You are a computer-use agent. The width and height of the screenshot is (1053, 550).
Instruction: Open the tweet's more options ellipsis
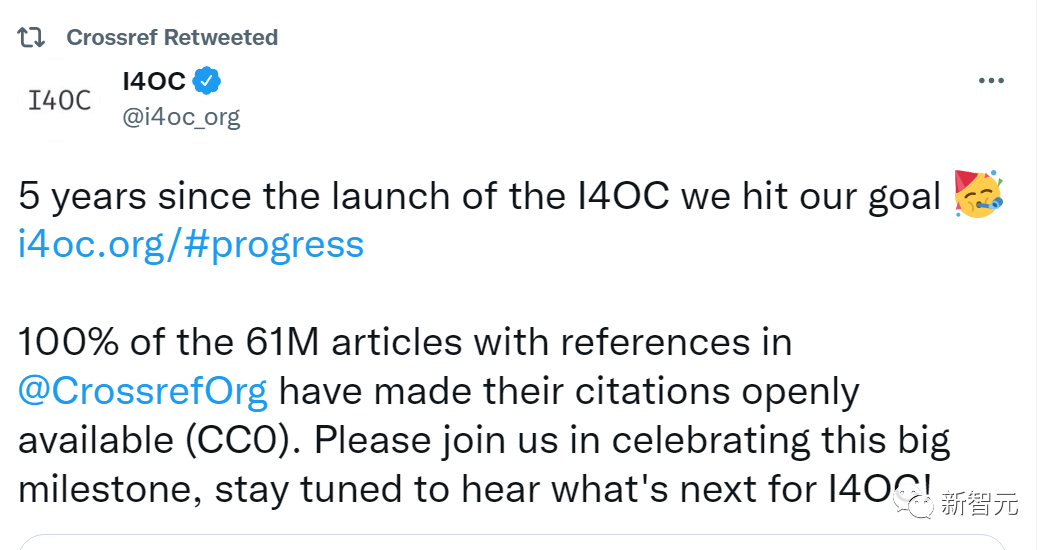pos(991,81)
